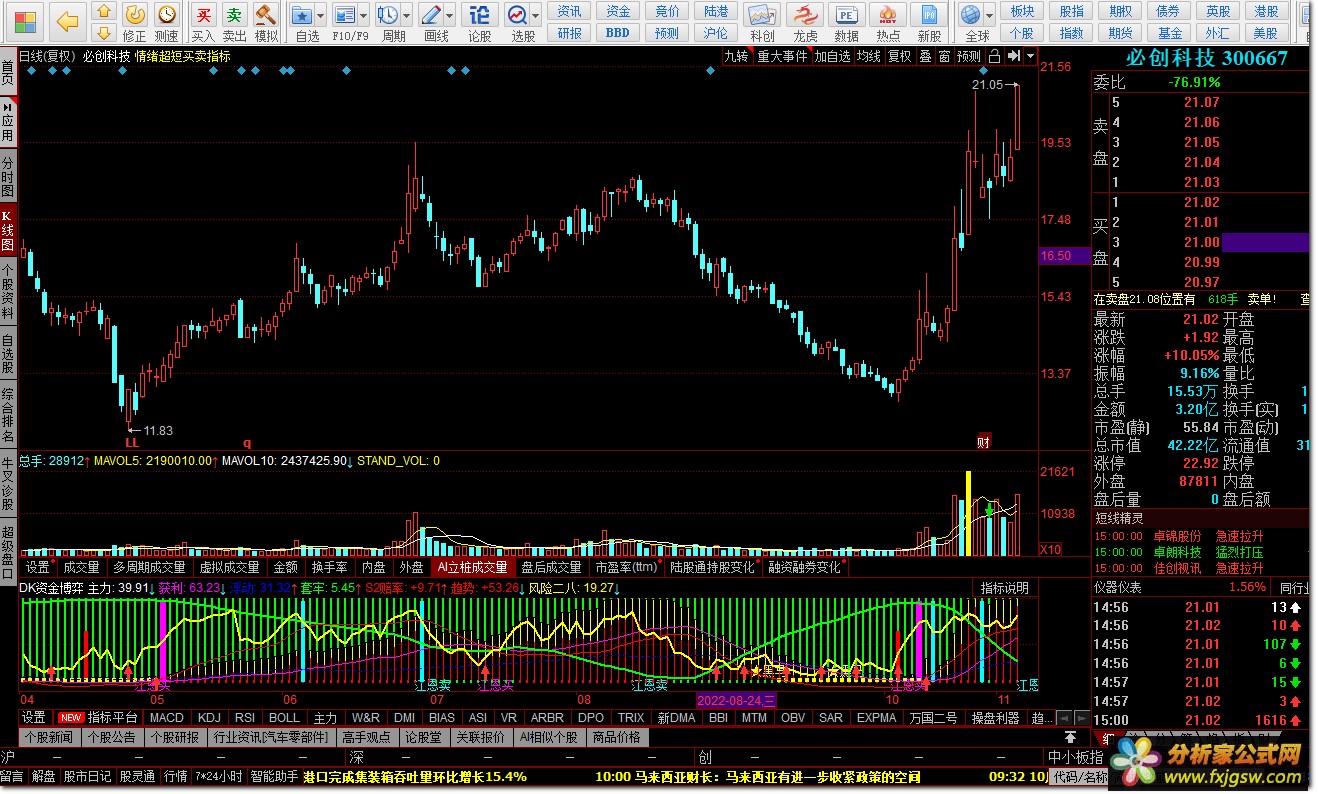
Task: Open the 分时图 sidebar tab
Action: click(x=8, y=177)
